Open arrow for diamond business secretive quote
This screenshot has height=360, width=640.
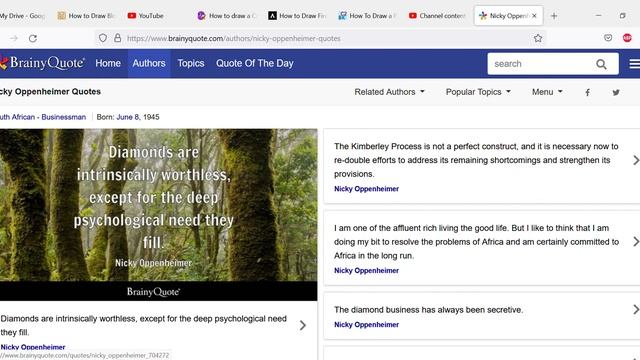click(x=636, y=309)
